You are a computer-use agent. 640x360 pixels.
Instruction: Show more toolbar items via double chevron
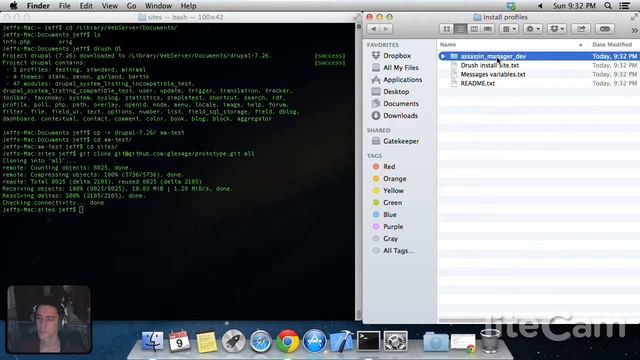pyautogui.click(x=634, y=30)
